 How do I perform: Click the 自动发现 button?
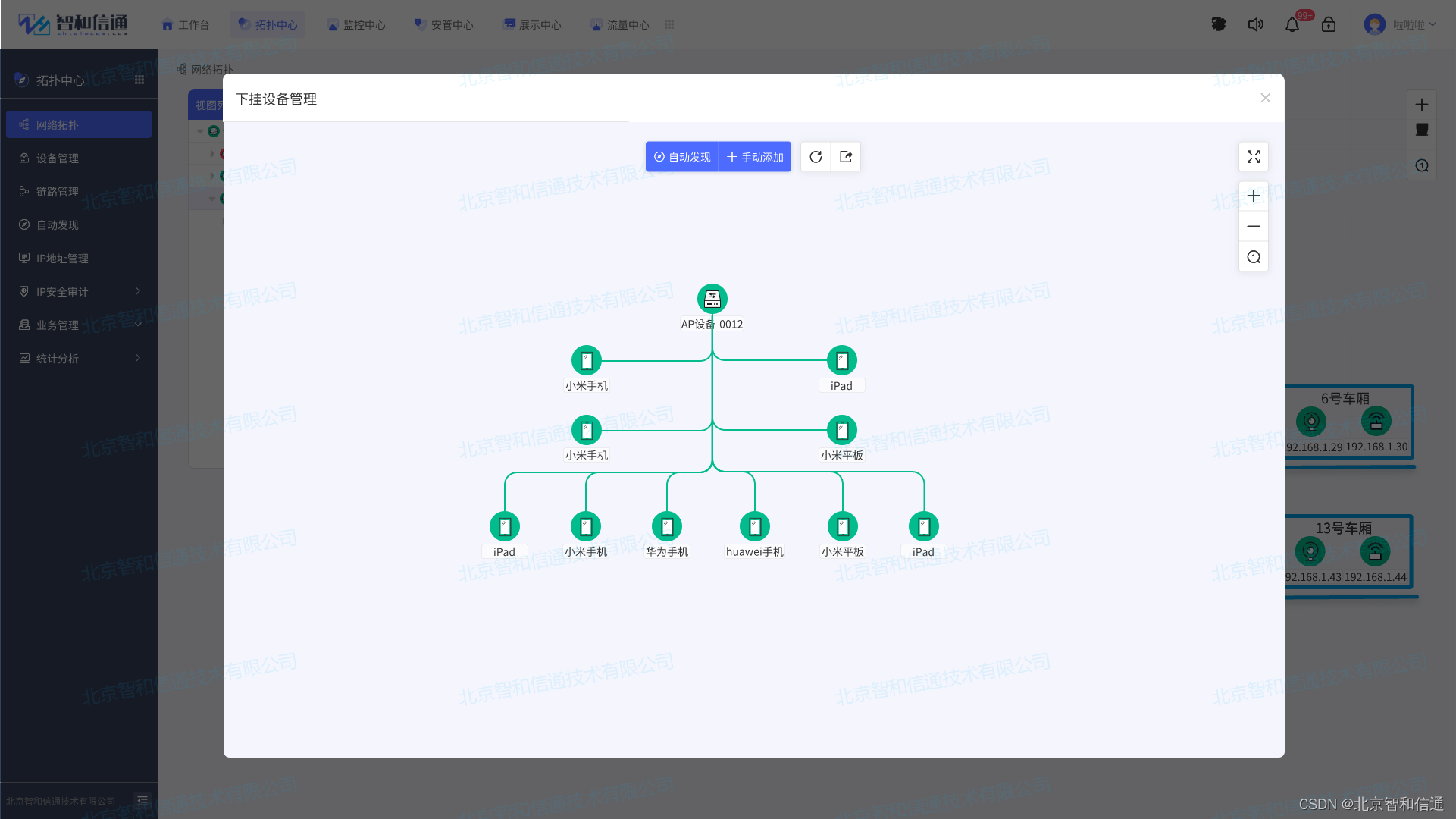(x=682, y=157)
